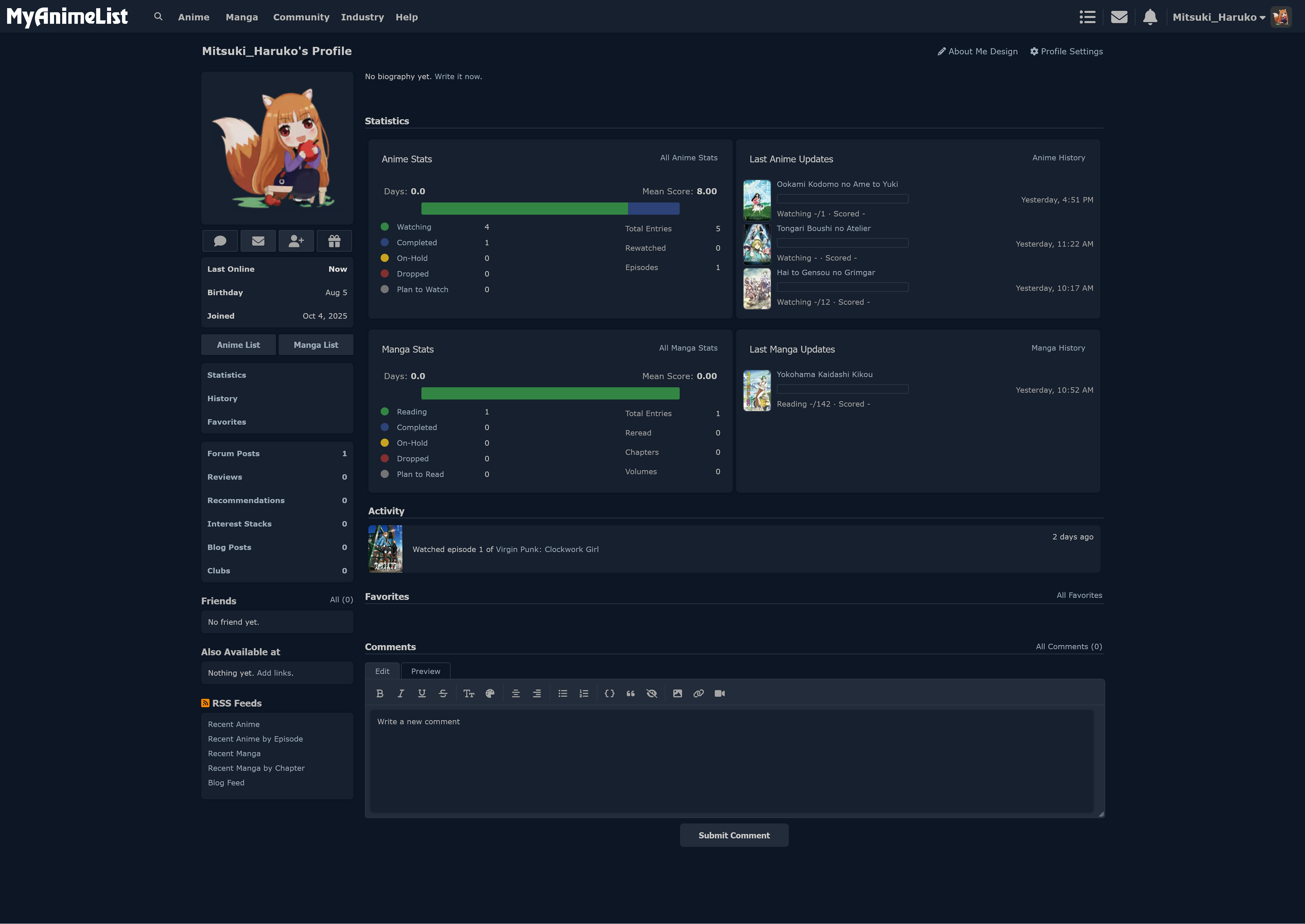Open notifications bell icon
This screenshot has width=1305, height=924.
[x=1150, y=17]
